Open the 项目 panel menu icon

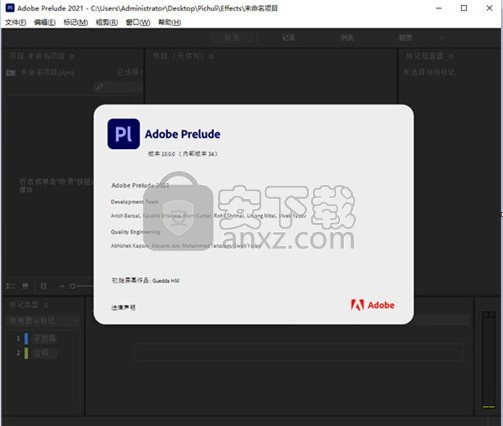(72, 56)
